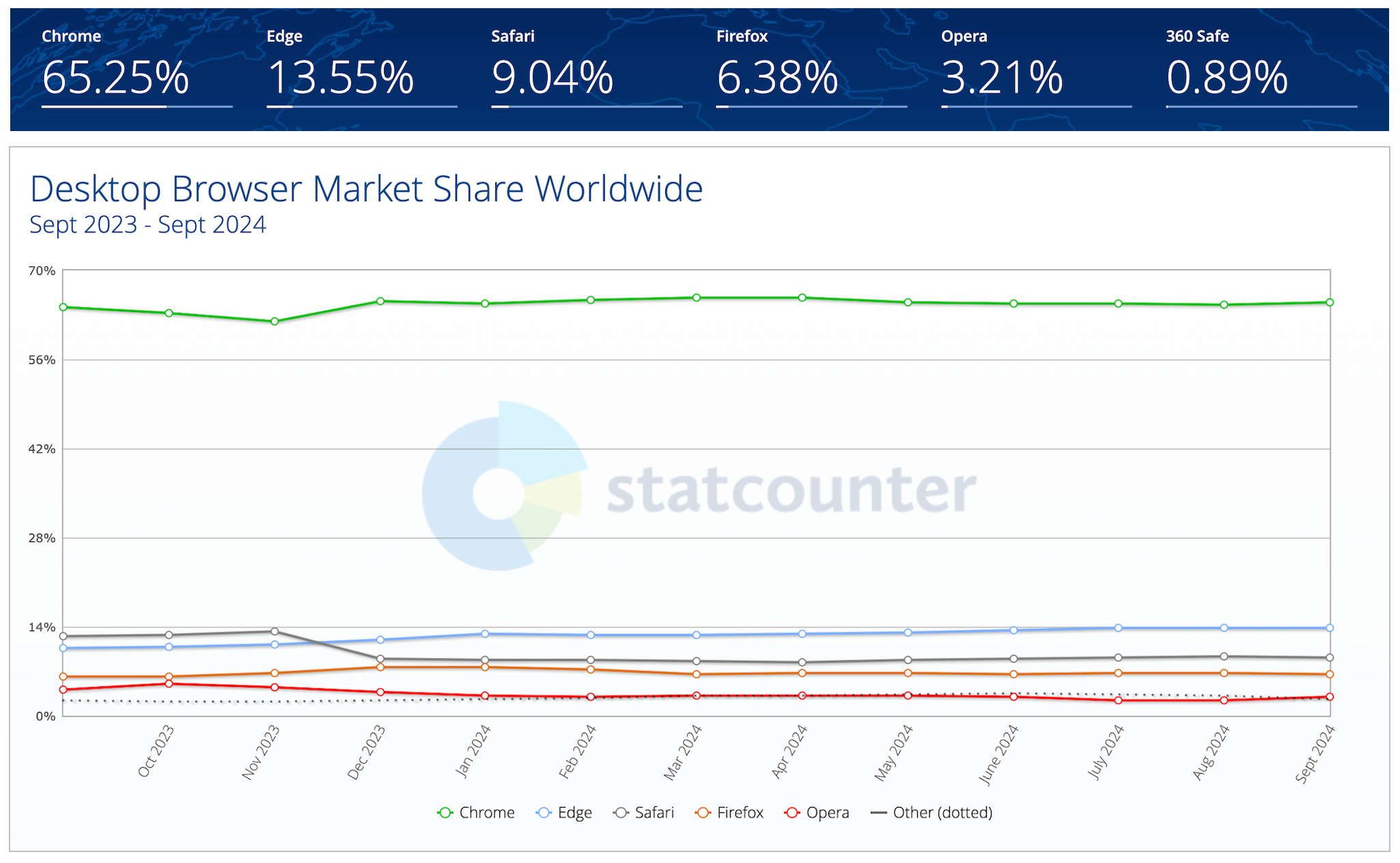Toggle the Other (dotted) legend entry
Viewport: 1400px width, 863px height.
coord(932,812)
